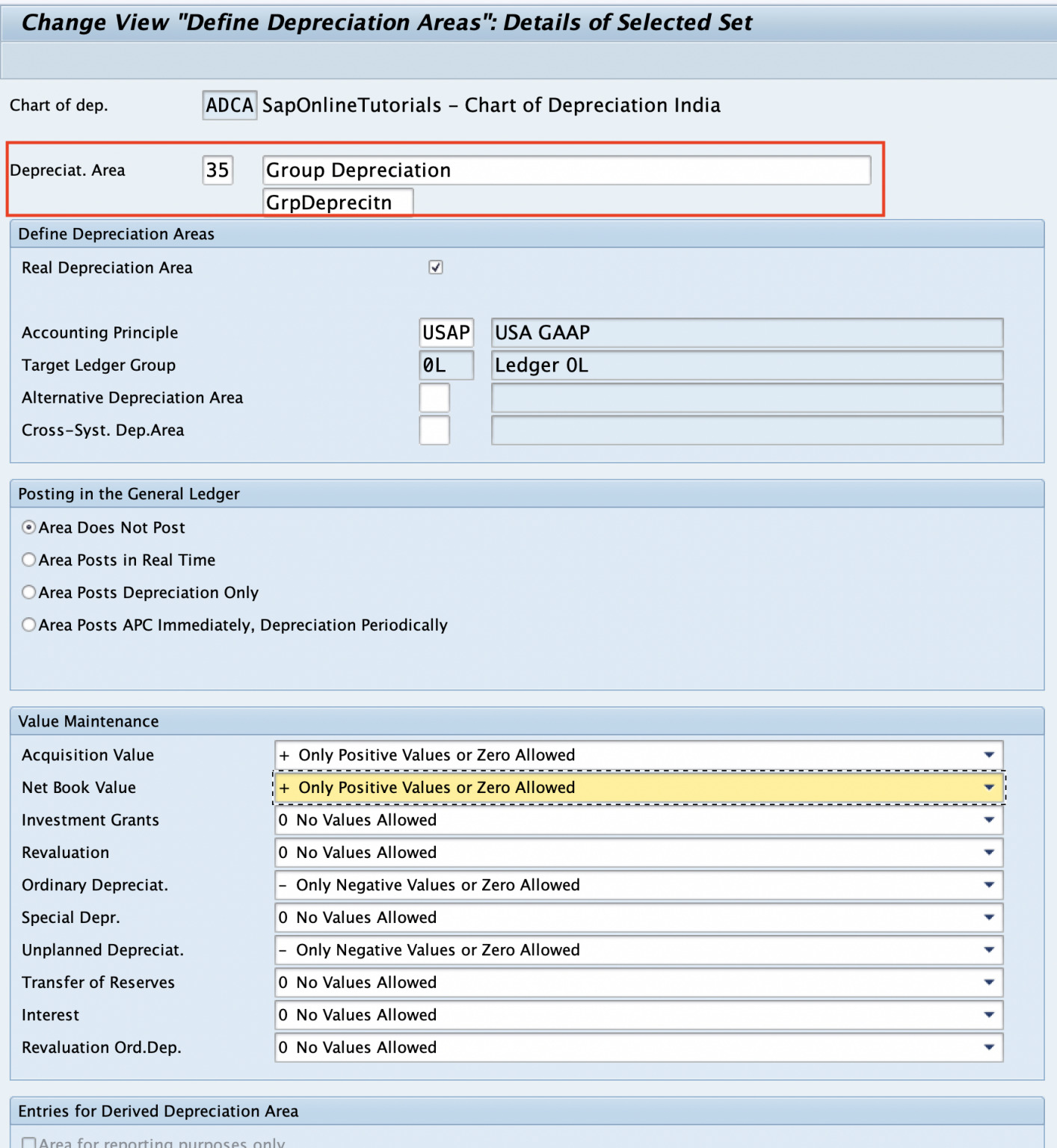The height and width of the screenshot is (1148, 1057).
Task: Open the Revaluation dropdown list
Action: coord(638,853)
